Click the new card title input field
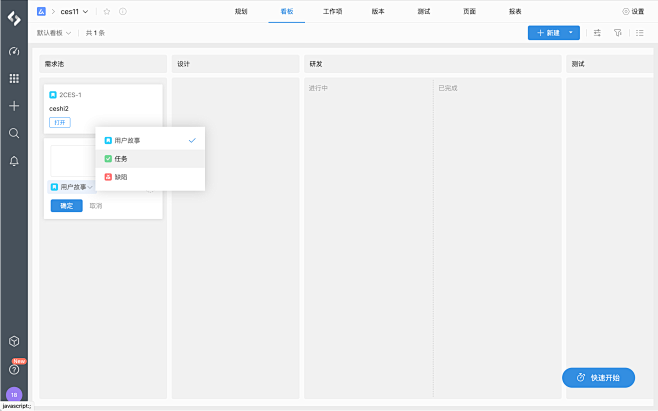This screenshot has width=658, height=411. click(73, 161)
